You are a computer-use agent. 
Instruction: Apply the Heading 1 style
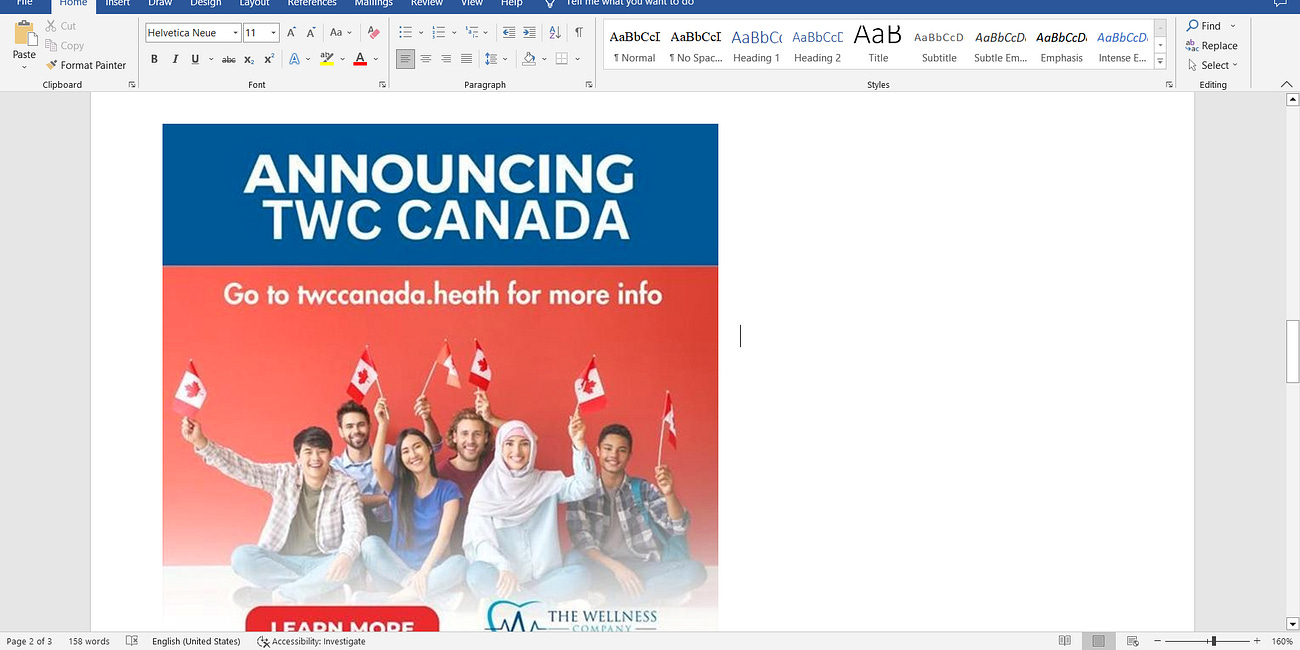coord(757,45)
